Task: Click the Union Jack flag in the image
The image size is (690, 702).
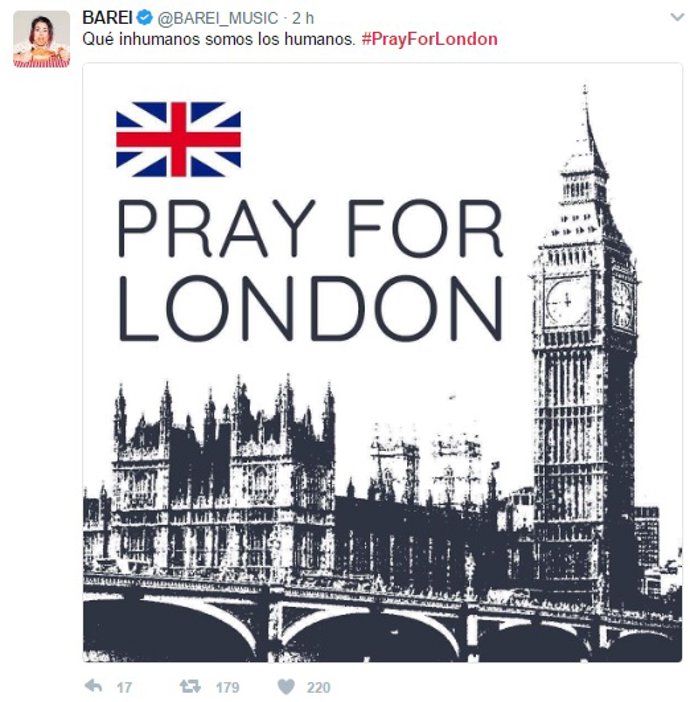Action: click(x=178, y=139)
